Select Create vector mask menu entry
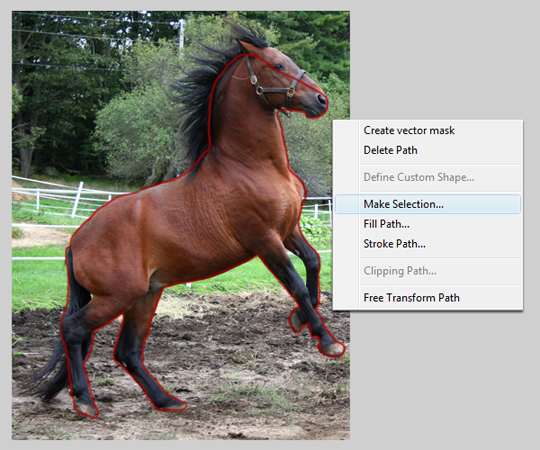The height and width of the screenshot is (450, 540). (x=409, y=130)
